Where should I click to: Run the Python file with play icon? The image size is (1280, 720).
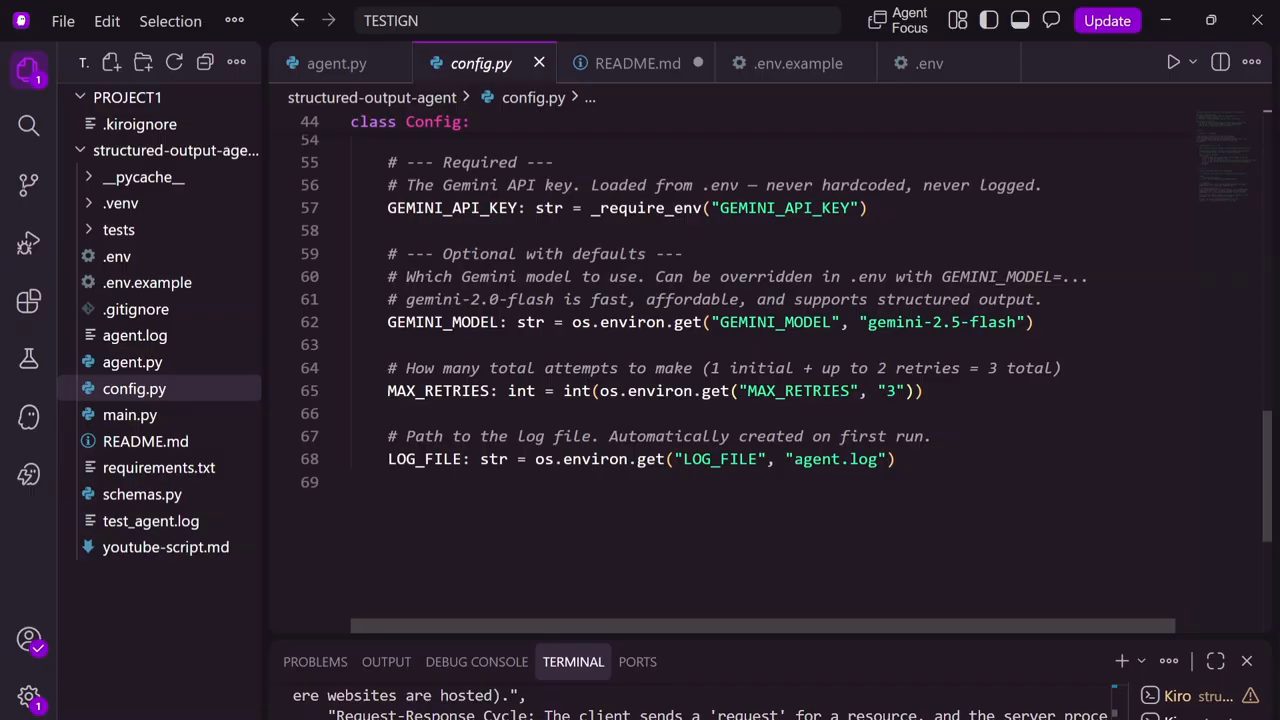pos(1174,62)
